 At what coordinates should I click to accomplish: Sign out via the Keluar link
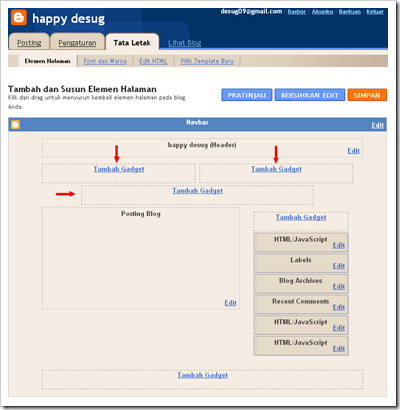pos(375,12)
